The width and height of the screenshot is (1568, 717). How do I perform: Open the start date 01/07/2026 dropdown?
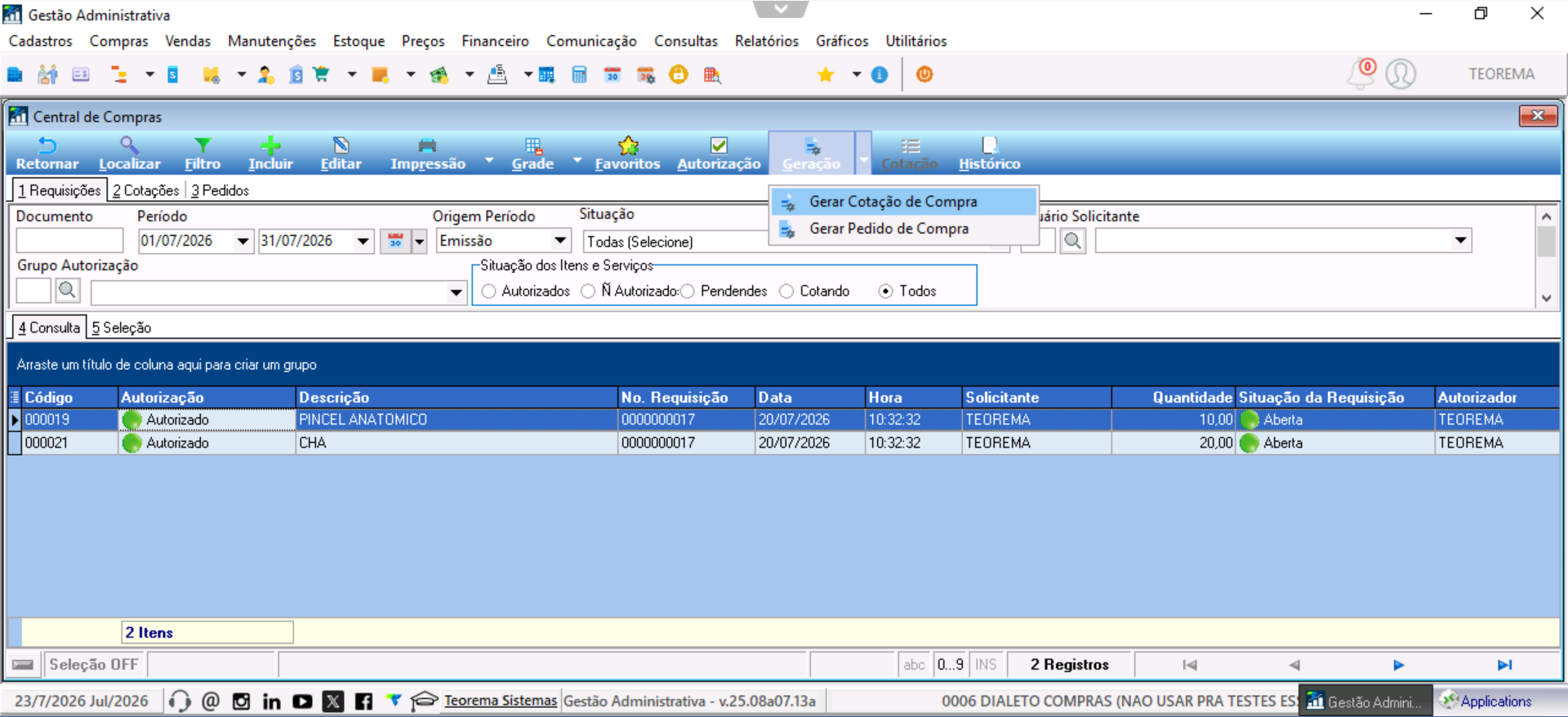[x=243, y=241]
